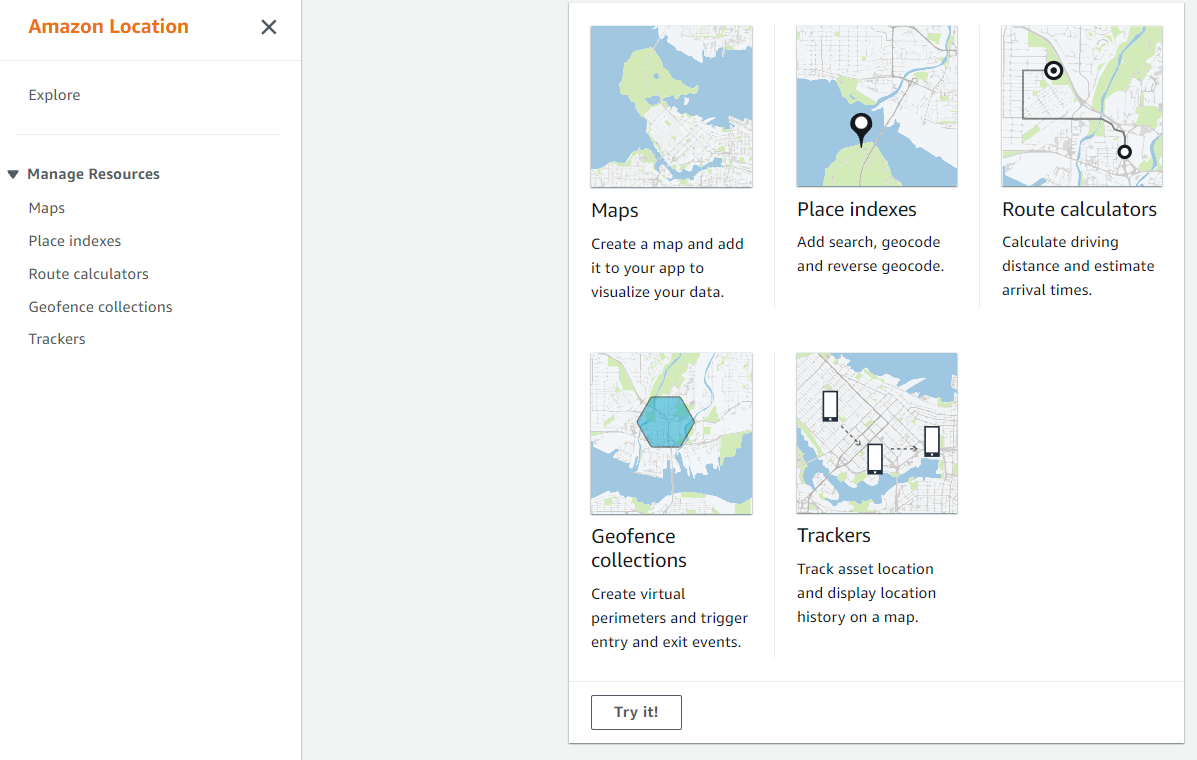
Task: Navigate to Route calculators in sidebar
Action: (88, 273)
